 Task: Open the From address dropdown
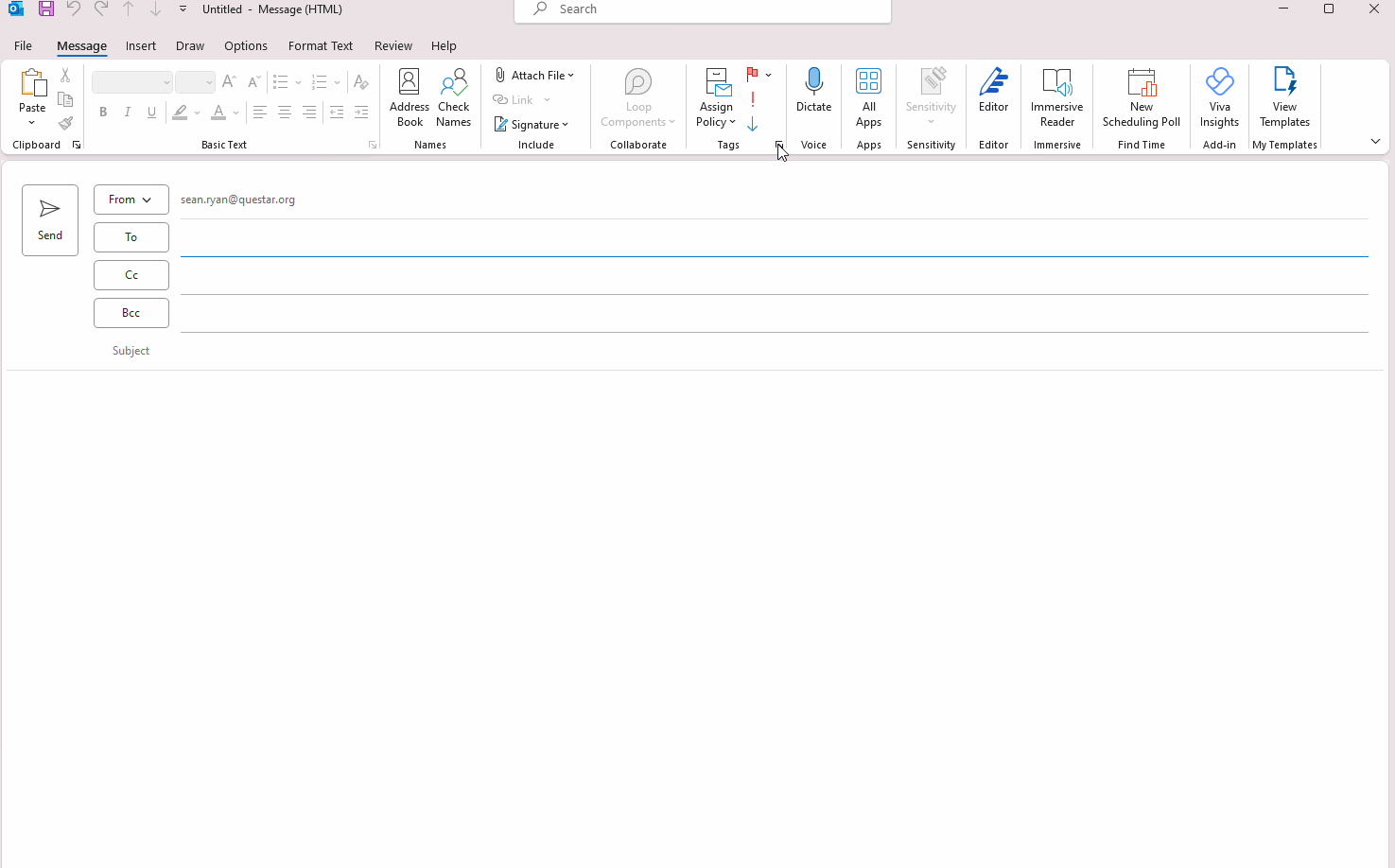point(131,199)
